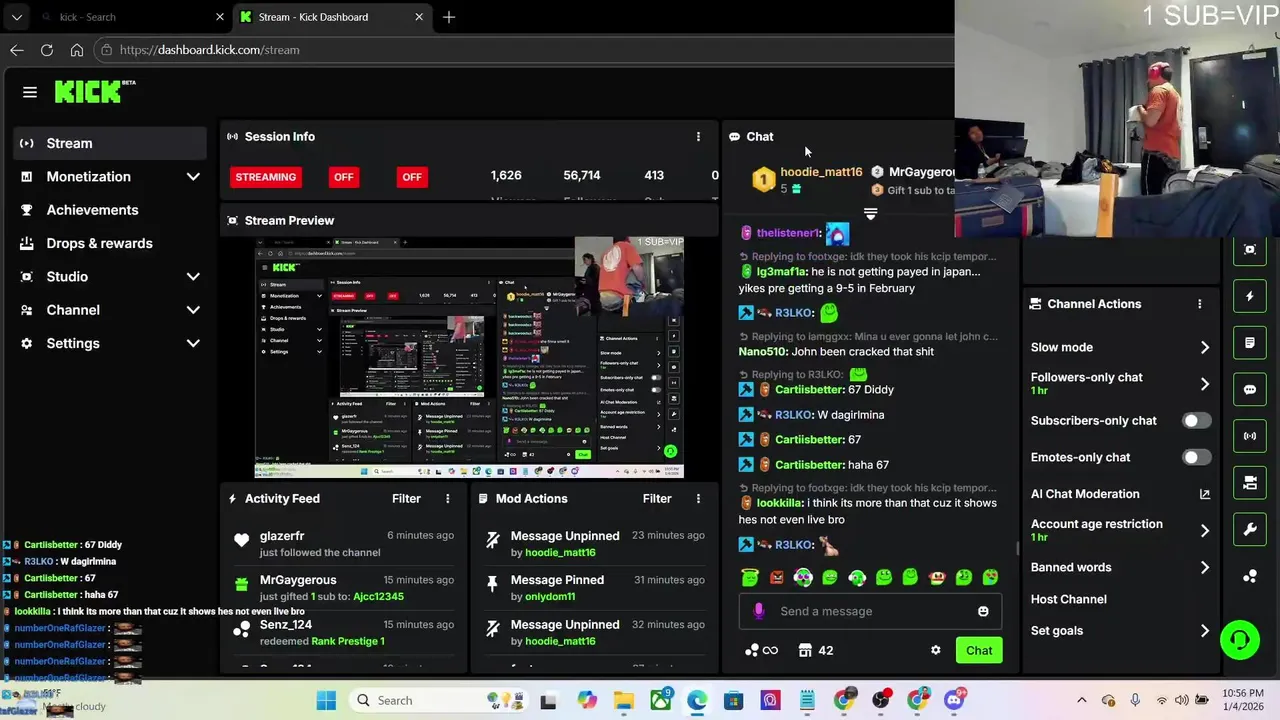Open OBS Studio from taskbar
The width and height of the screenshot is (1280, 720).
point(881,700)
